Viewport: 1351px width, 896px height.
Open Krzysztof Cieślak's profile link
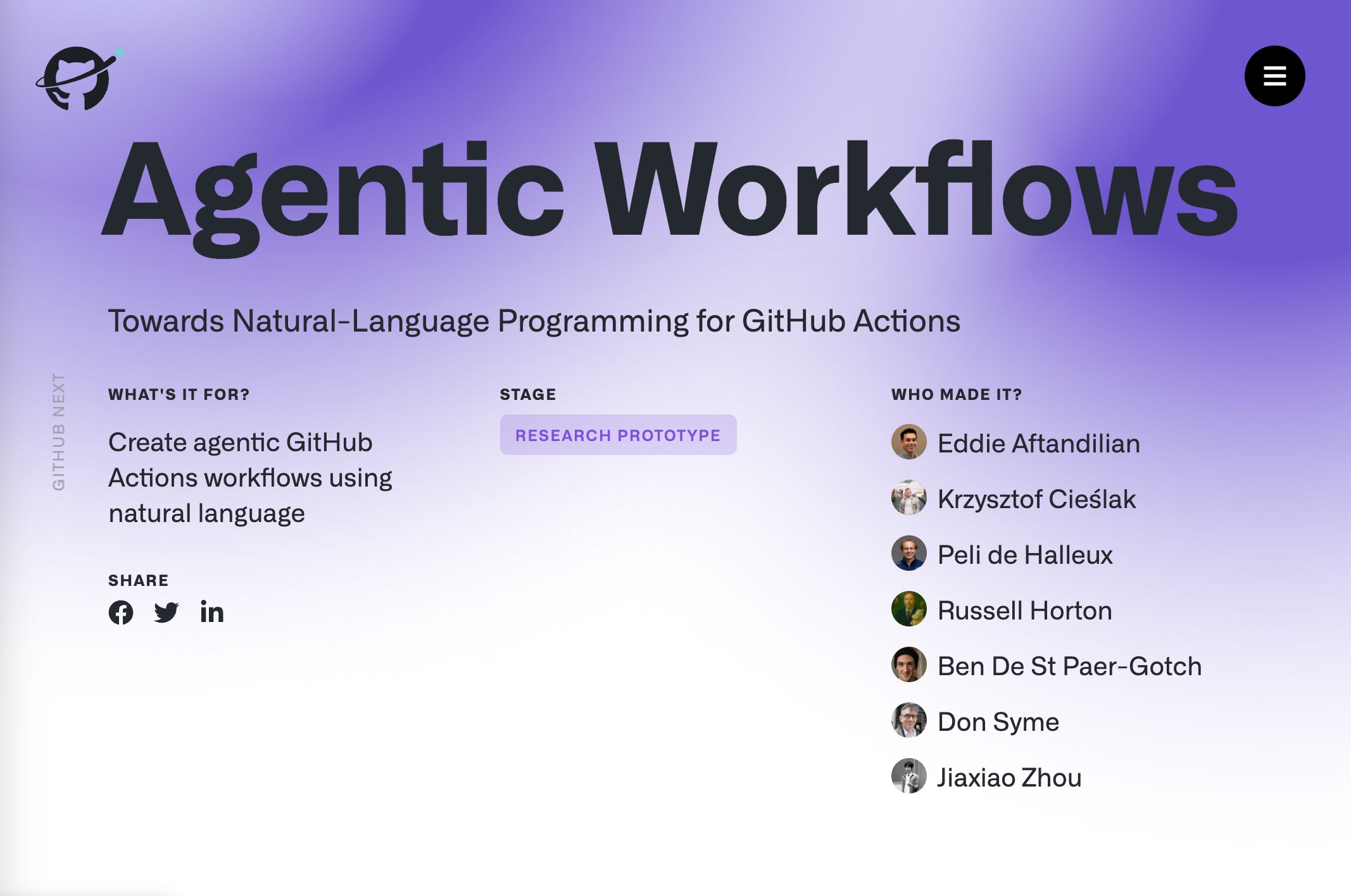point(1036,499)
